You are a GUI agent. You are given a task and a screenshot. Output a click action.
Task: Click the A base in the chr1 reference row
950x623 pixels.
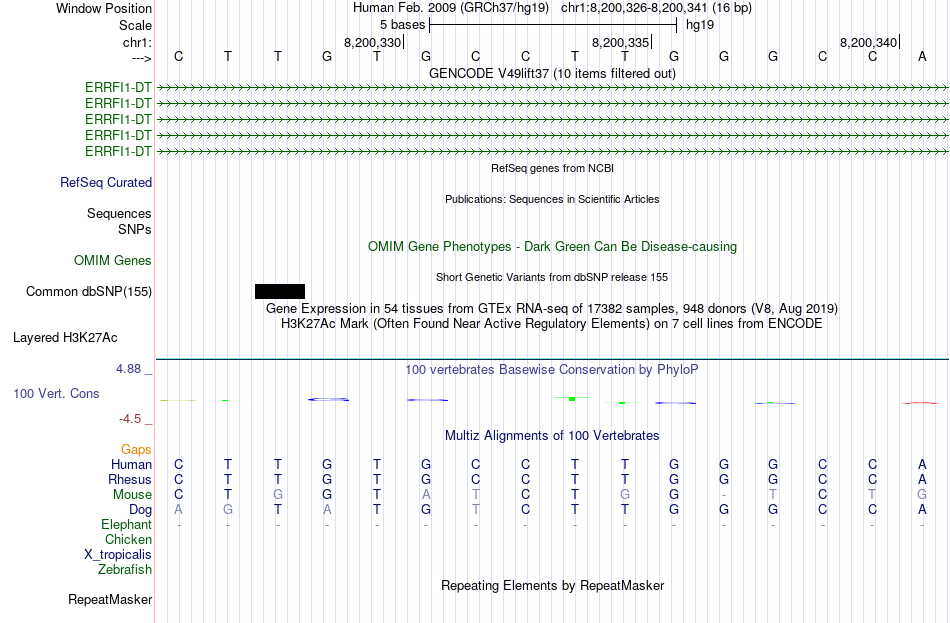coord(922,56)
